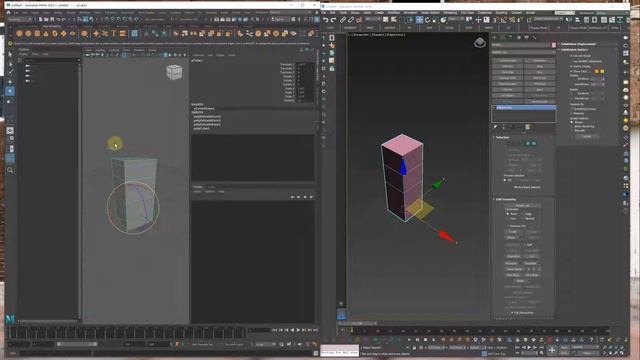Open the Utilities wrench tab in command panel
The height and width of the screenshot is (360, 640).
(x=534, y=37)
